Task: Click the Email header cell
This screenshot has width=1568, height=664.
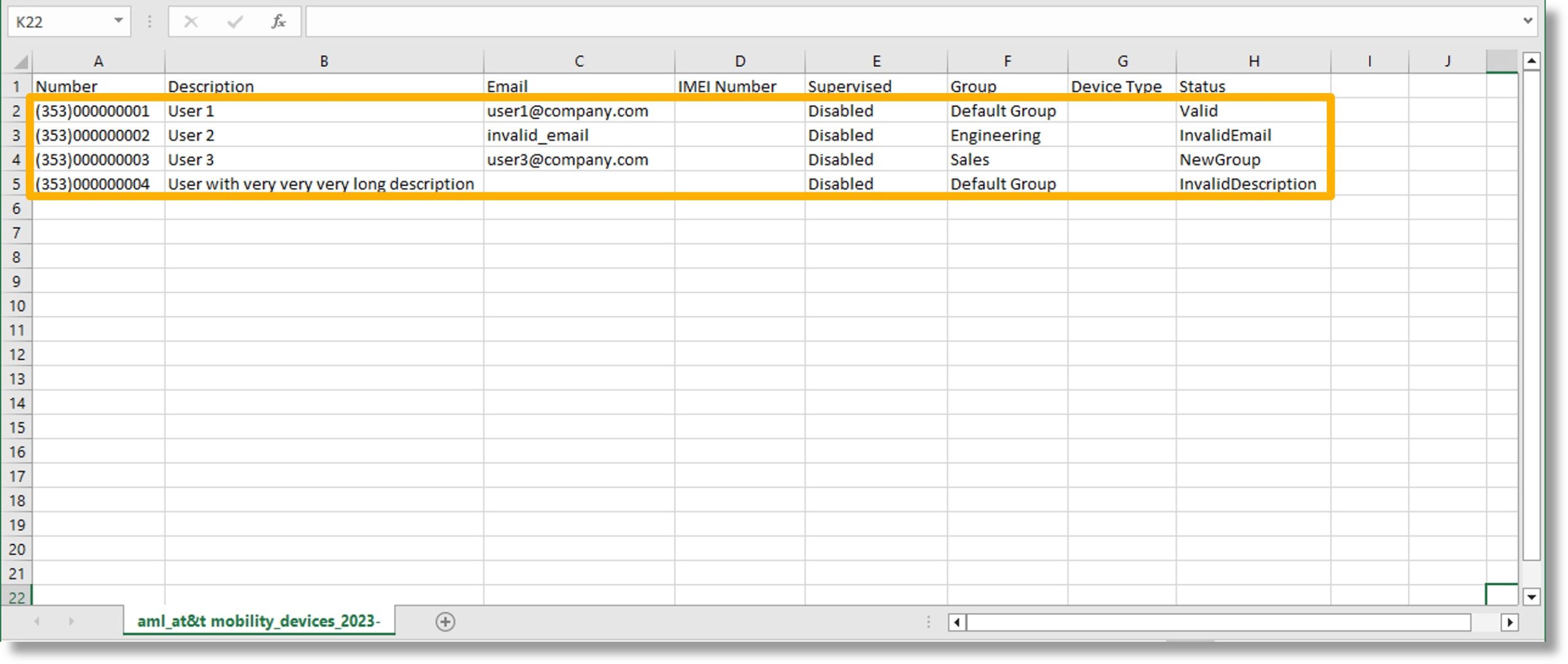Action: pyautogui.click(x=579, y=86)
